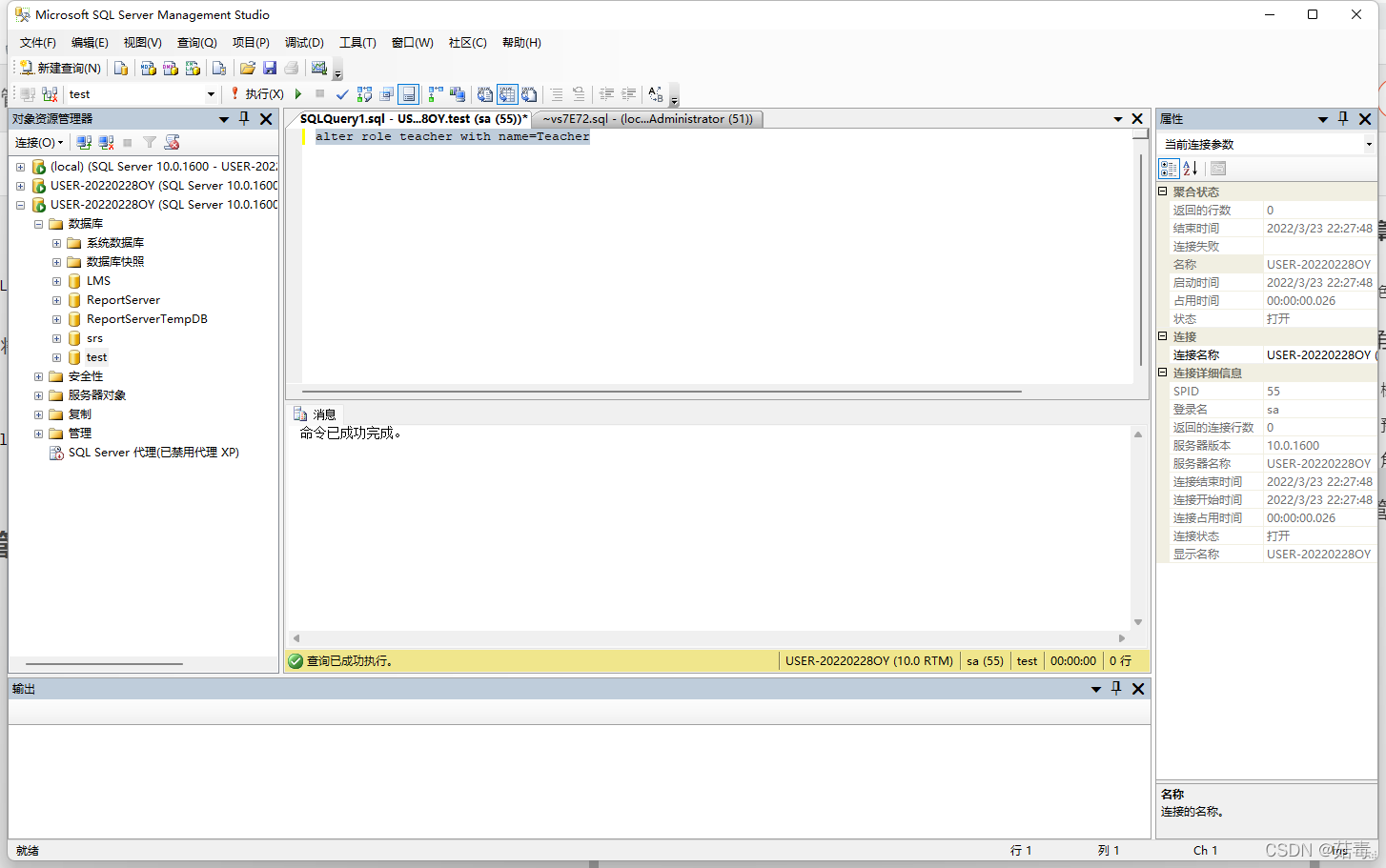Collapse the 连接详细信息 section in Properties
Image resolution: width=1386 pixels, height=868 pixels.
1163,373
